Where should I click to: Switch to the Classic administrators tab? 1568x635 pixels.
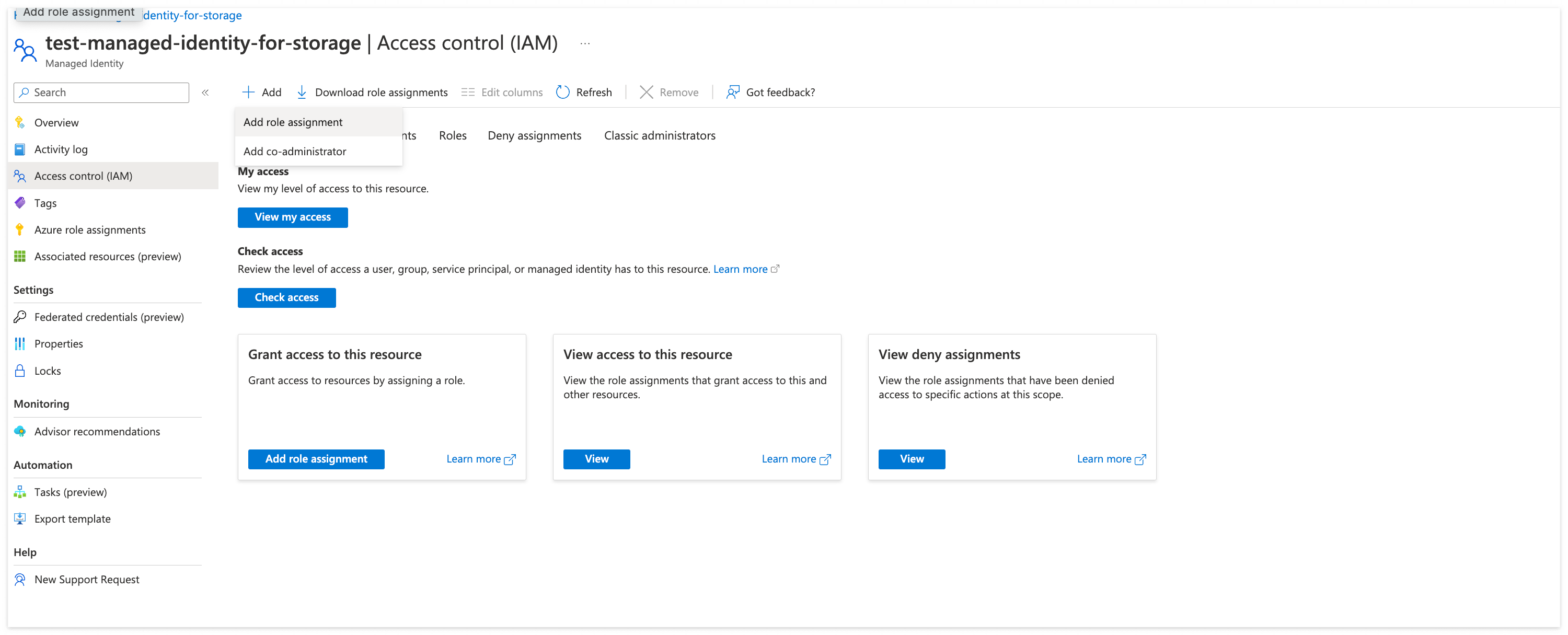(660, 135)
